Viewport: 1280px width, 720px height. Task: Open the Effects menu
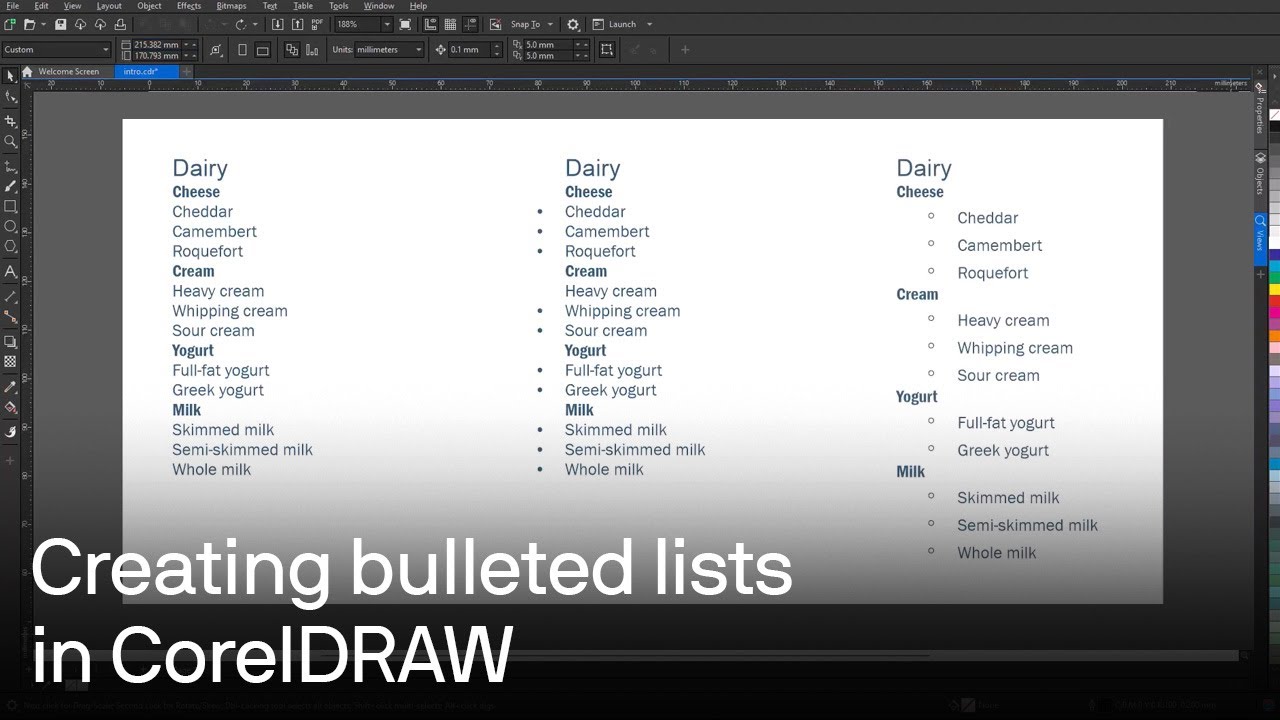[x=189, y=6]
